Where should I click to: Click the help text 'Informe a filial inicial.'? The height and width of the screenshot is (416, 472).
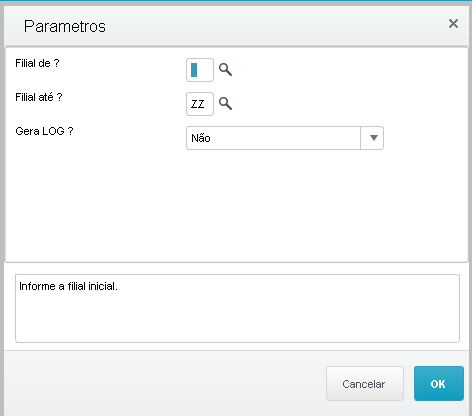tap(68, 286)
